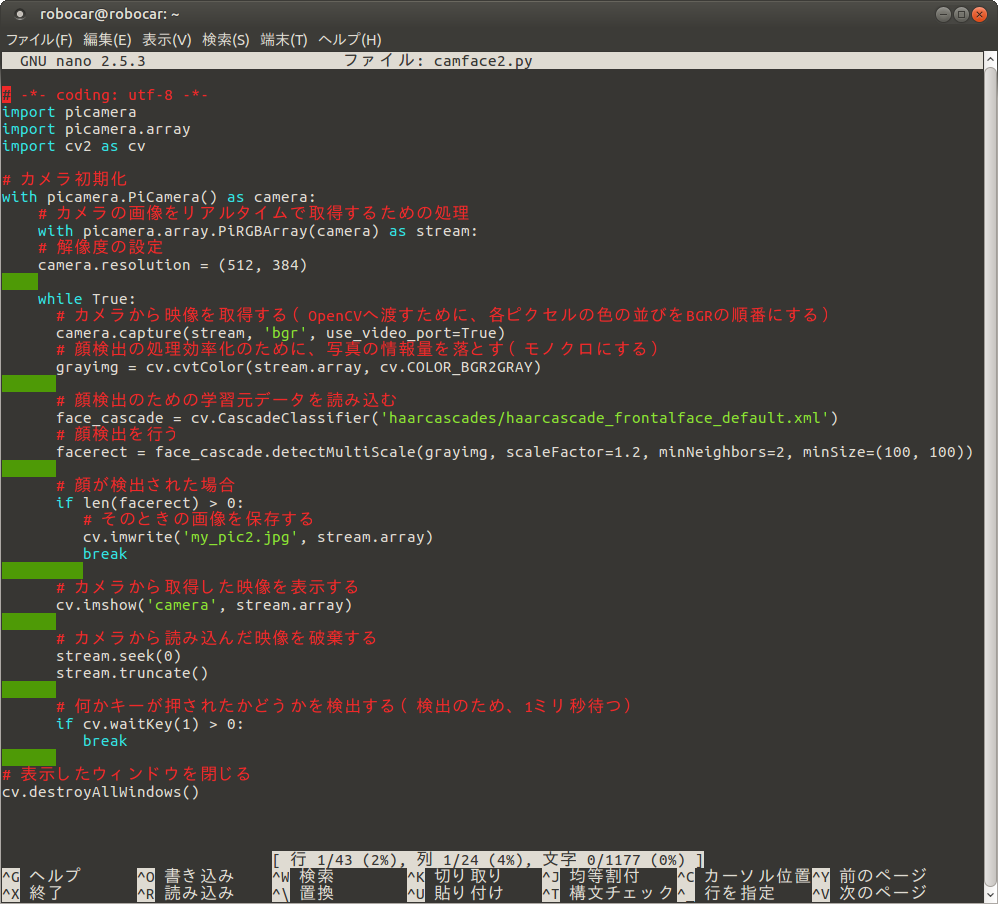The width and height of the screenshot is (998, 904).
Task: Open the ファイル(F) menu
Action: pyautogui.click(x=39, y=40)
